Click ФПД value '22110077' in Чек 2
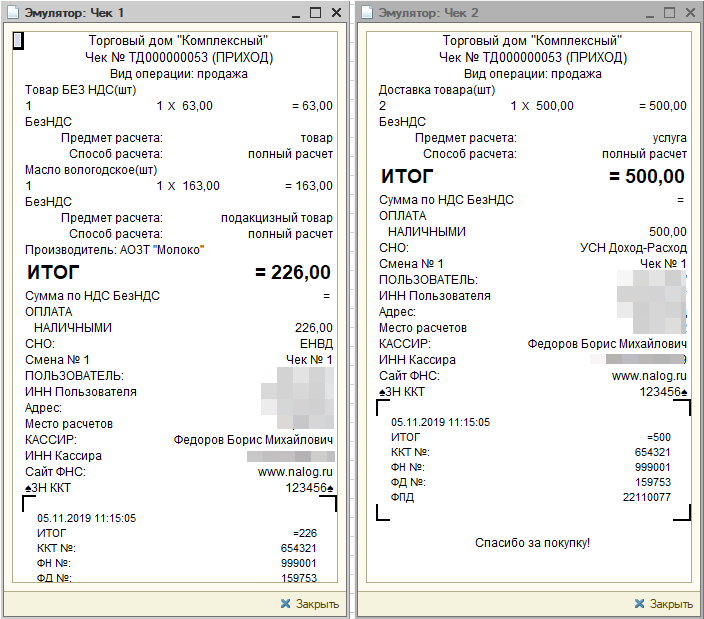This screenshot has width=704, height=619. point(647,497)
